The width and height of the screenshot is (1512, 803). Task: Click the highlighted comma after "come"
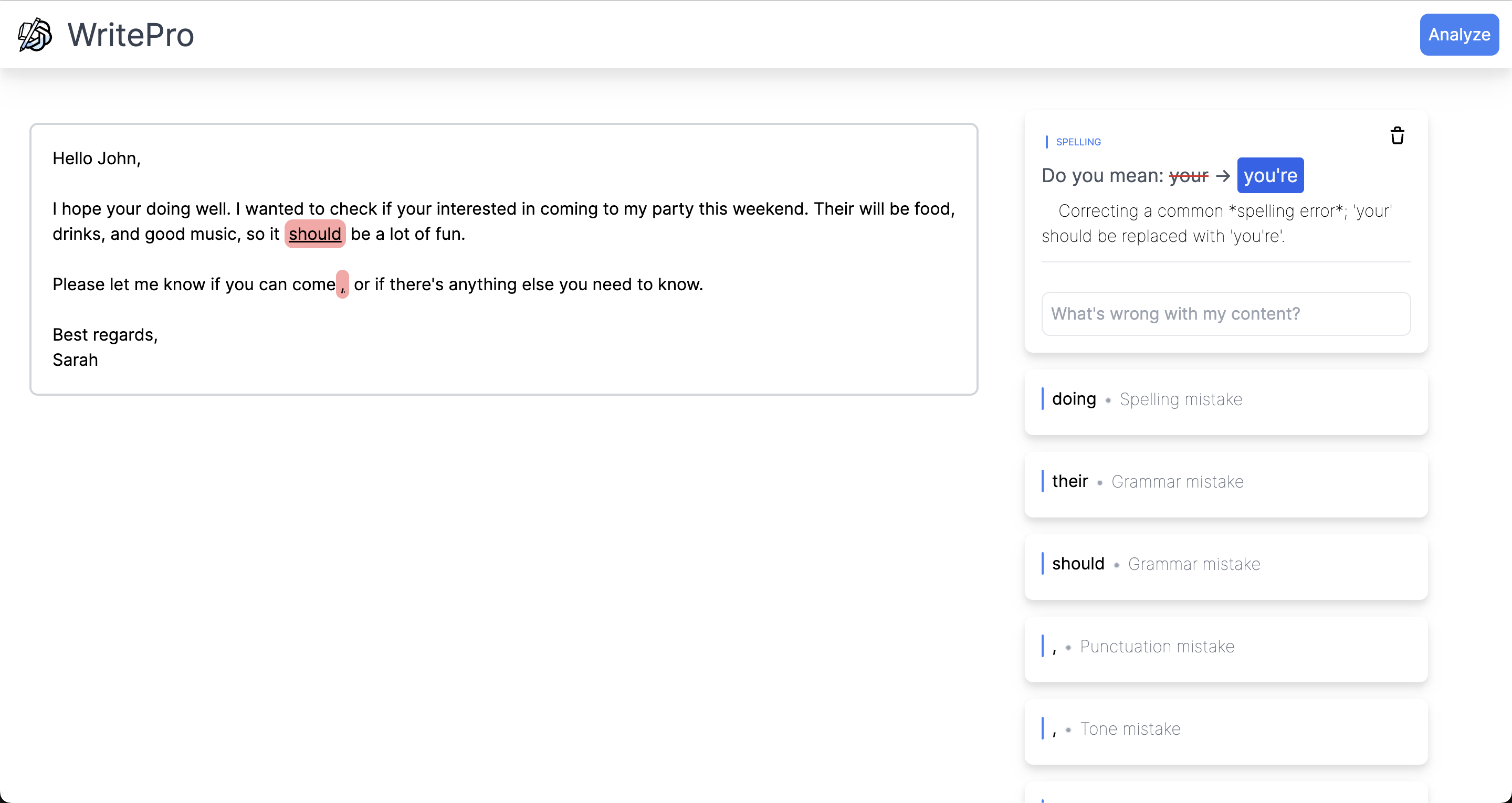342,284
